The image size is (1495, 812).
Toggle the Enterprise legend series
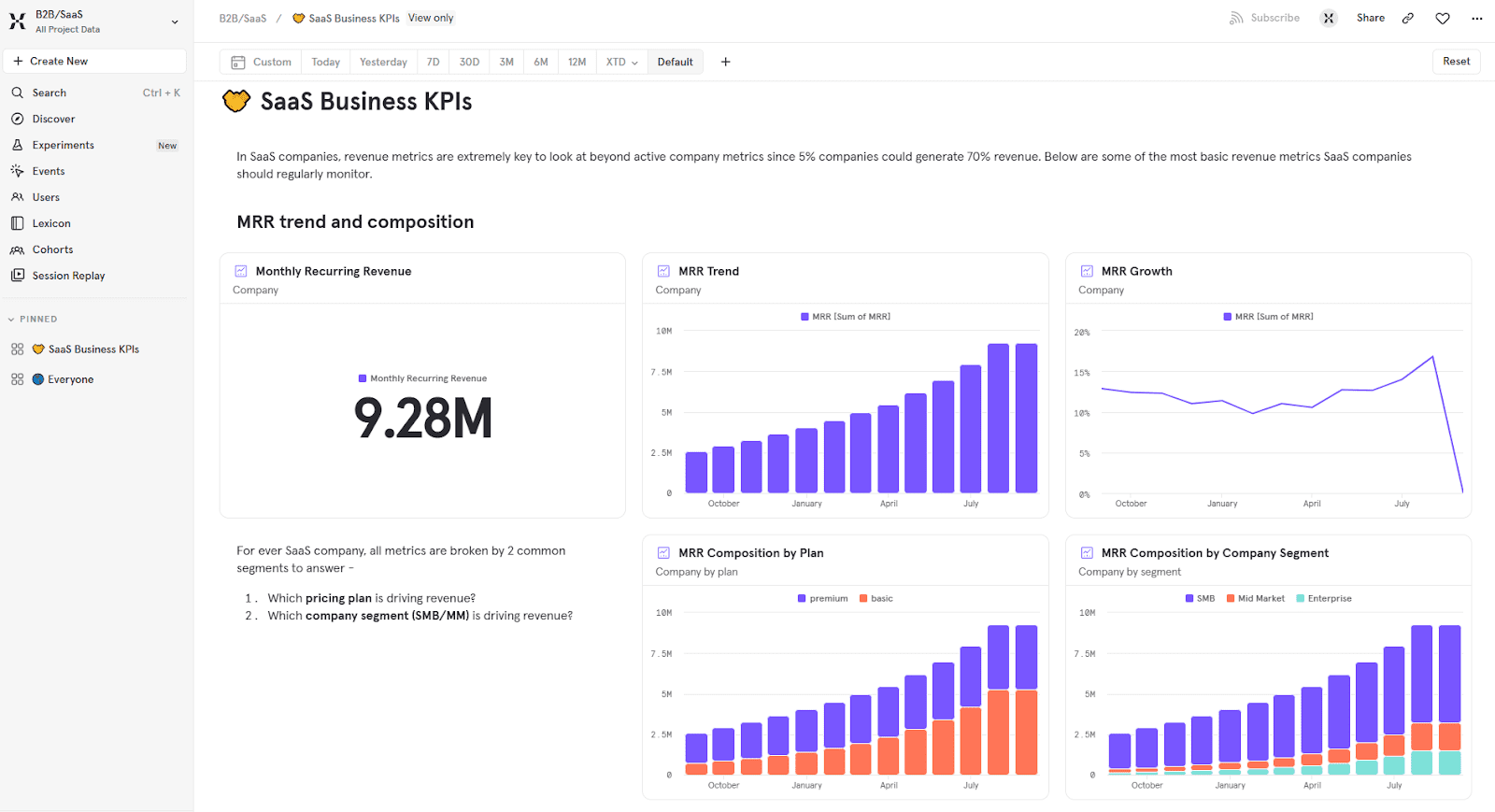pos(1324,598)
